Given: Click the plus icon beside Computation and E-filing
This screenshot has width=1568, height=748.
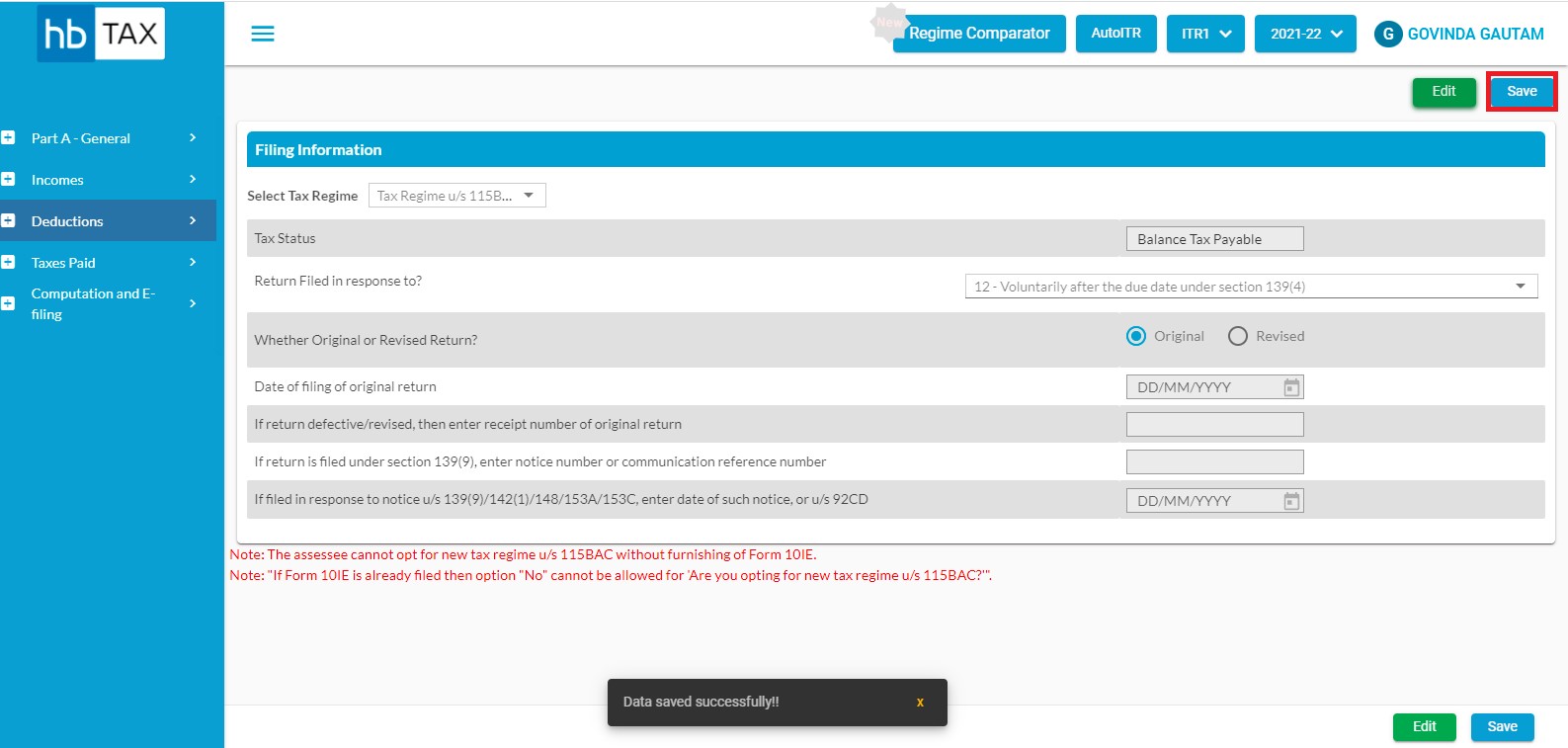Looking at the screenshot, I should click(8, 303).
